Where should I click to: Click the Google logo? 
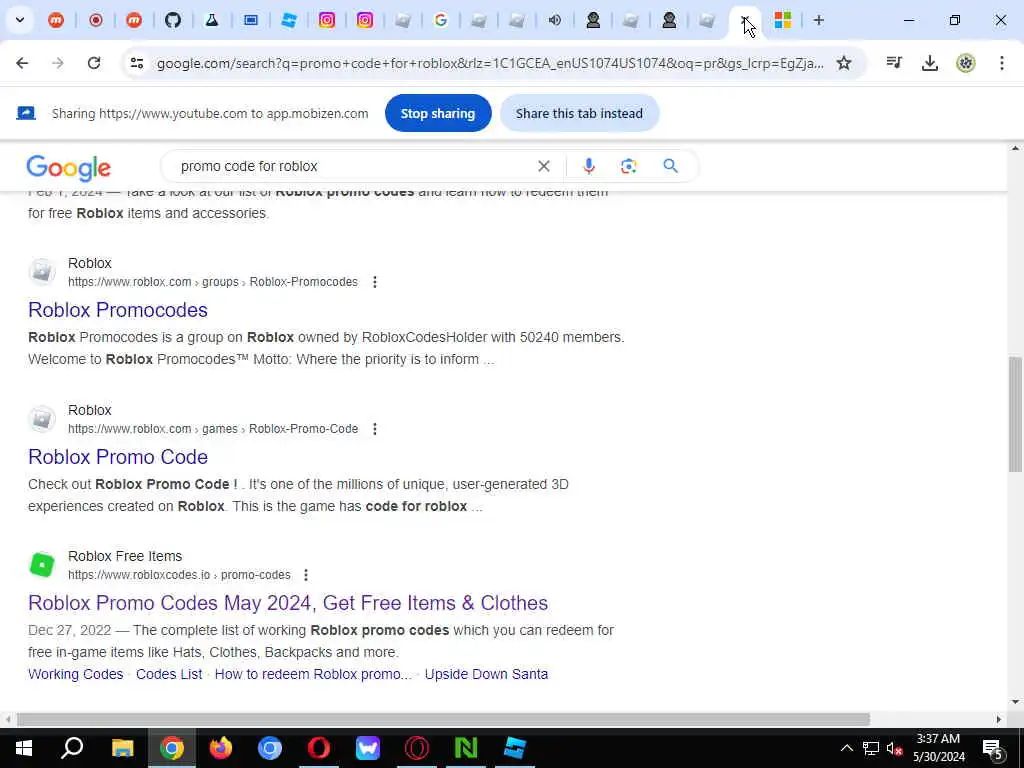point(69,168)
